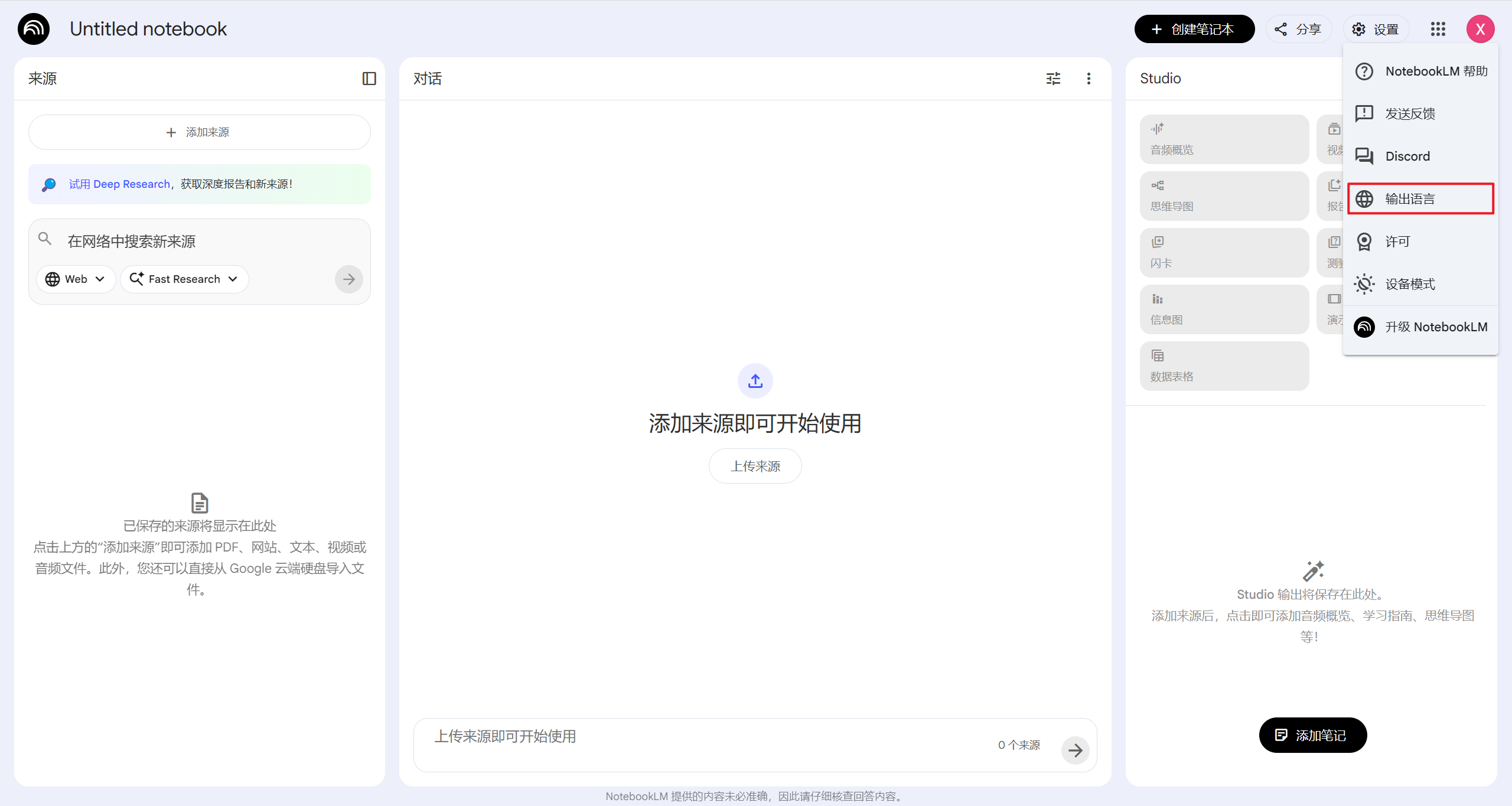This screenshot has width=1512, height=806.
Task: Select 输出语言 from the settings menu
Action: (1420, 199)
